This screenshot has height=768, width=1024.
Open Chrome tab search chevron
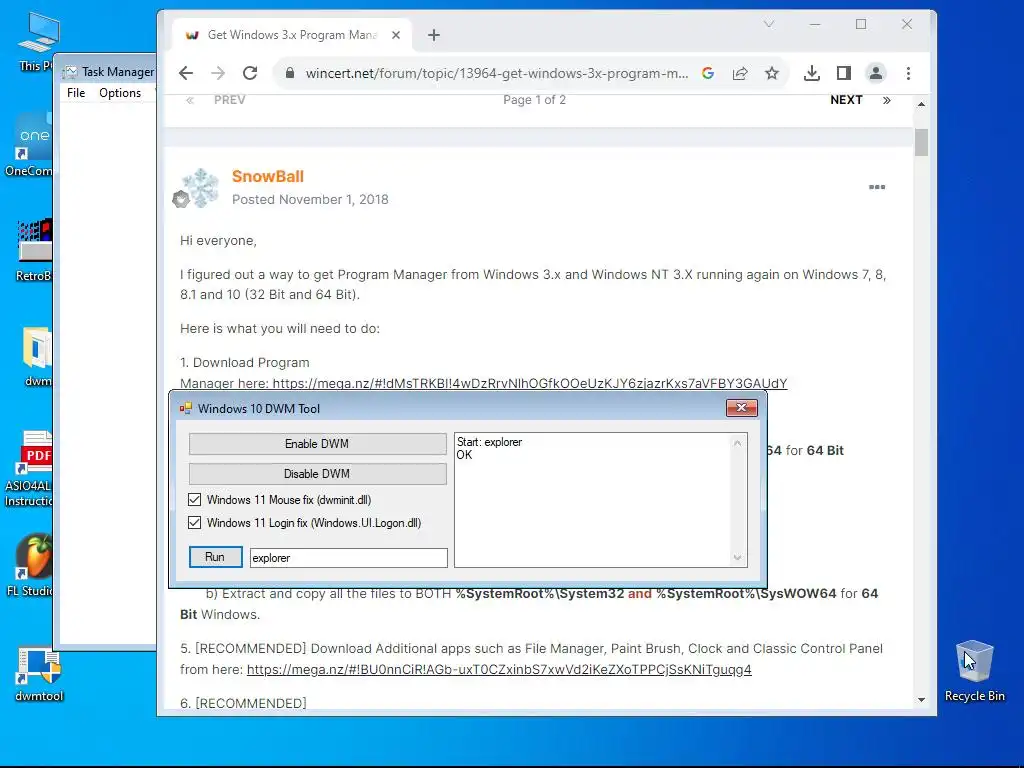click(x=769, y=24)
